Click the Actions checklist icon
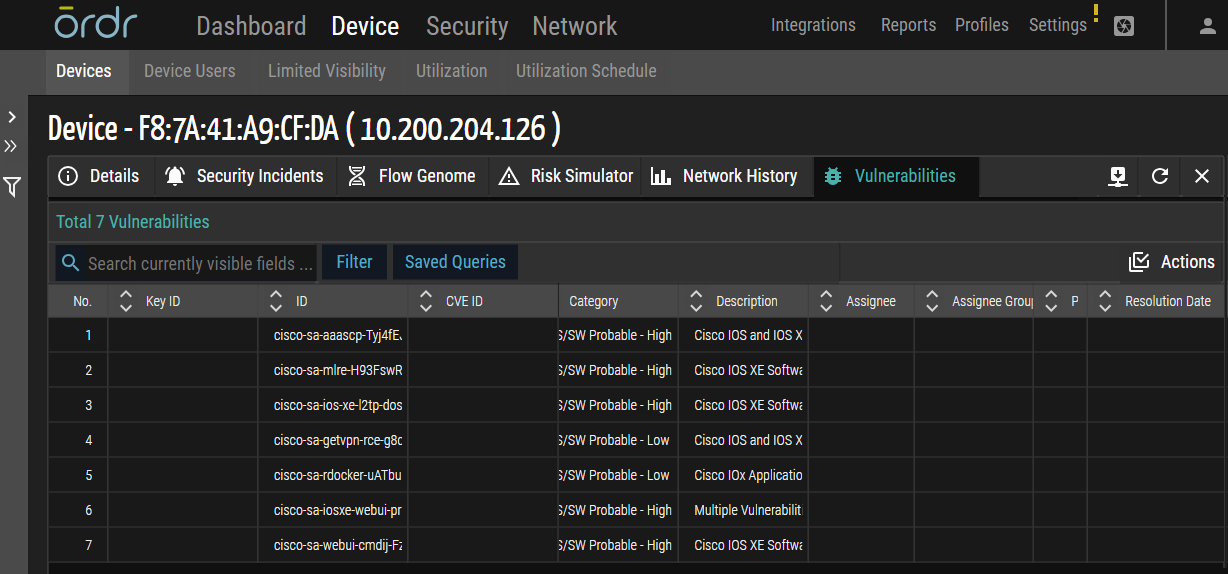This screenshot has width=1228, height=574. (x=1138, y=262)
